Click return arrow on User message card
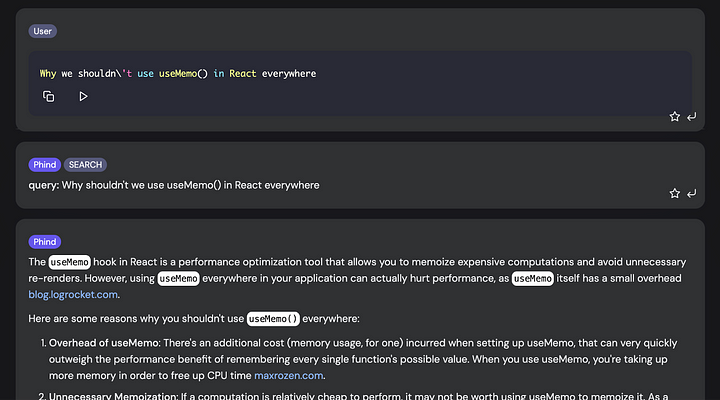720x400 pixels. coord(691,117)
